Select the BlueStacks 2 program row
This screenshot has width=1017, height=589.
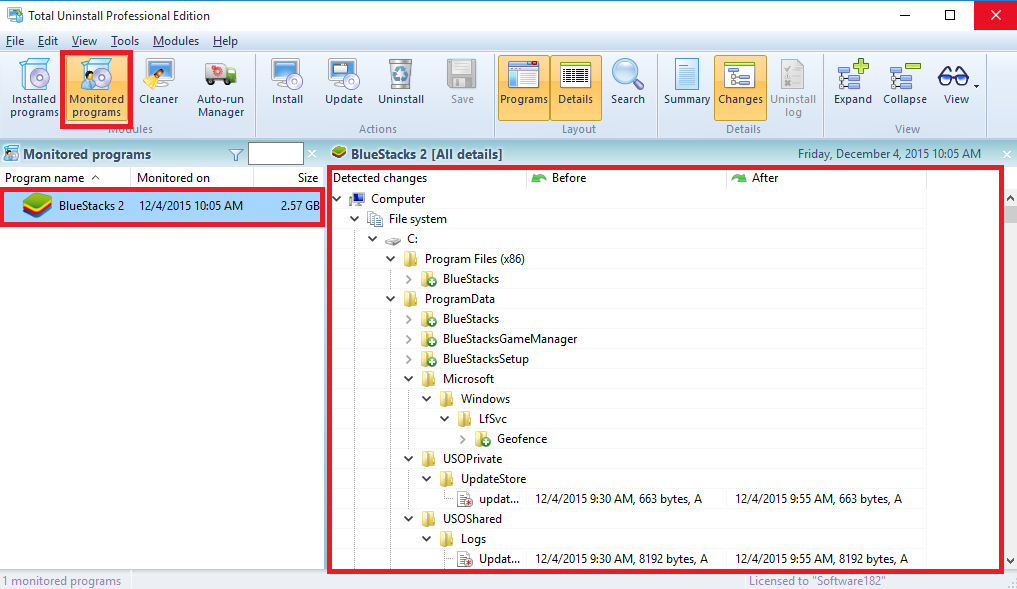coord(162,206)
